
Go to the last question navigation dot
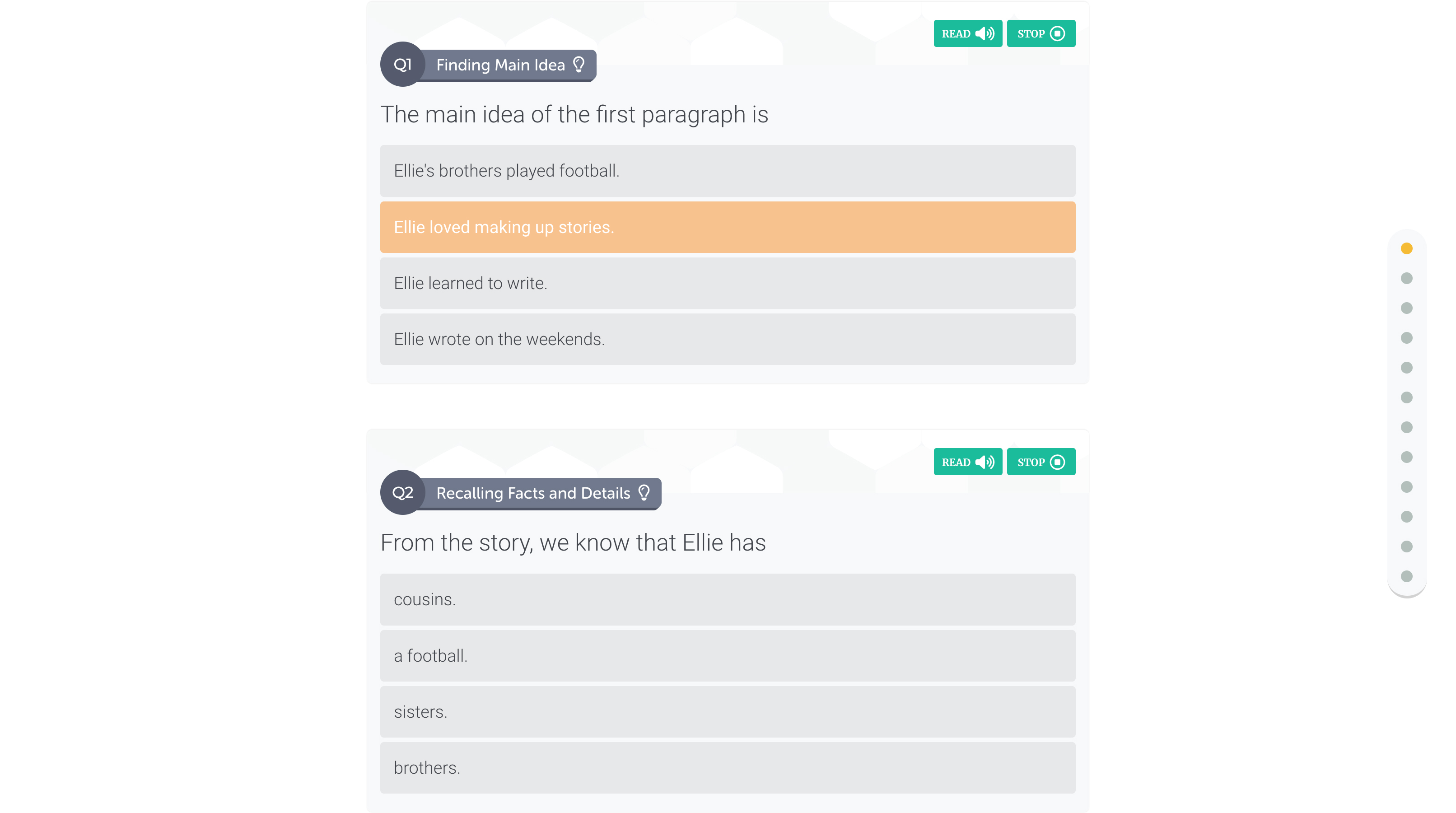coord(1407,576)
